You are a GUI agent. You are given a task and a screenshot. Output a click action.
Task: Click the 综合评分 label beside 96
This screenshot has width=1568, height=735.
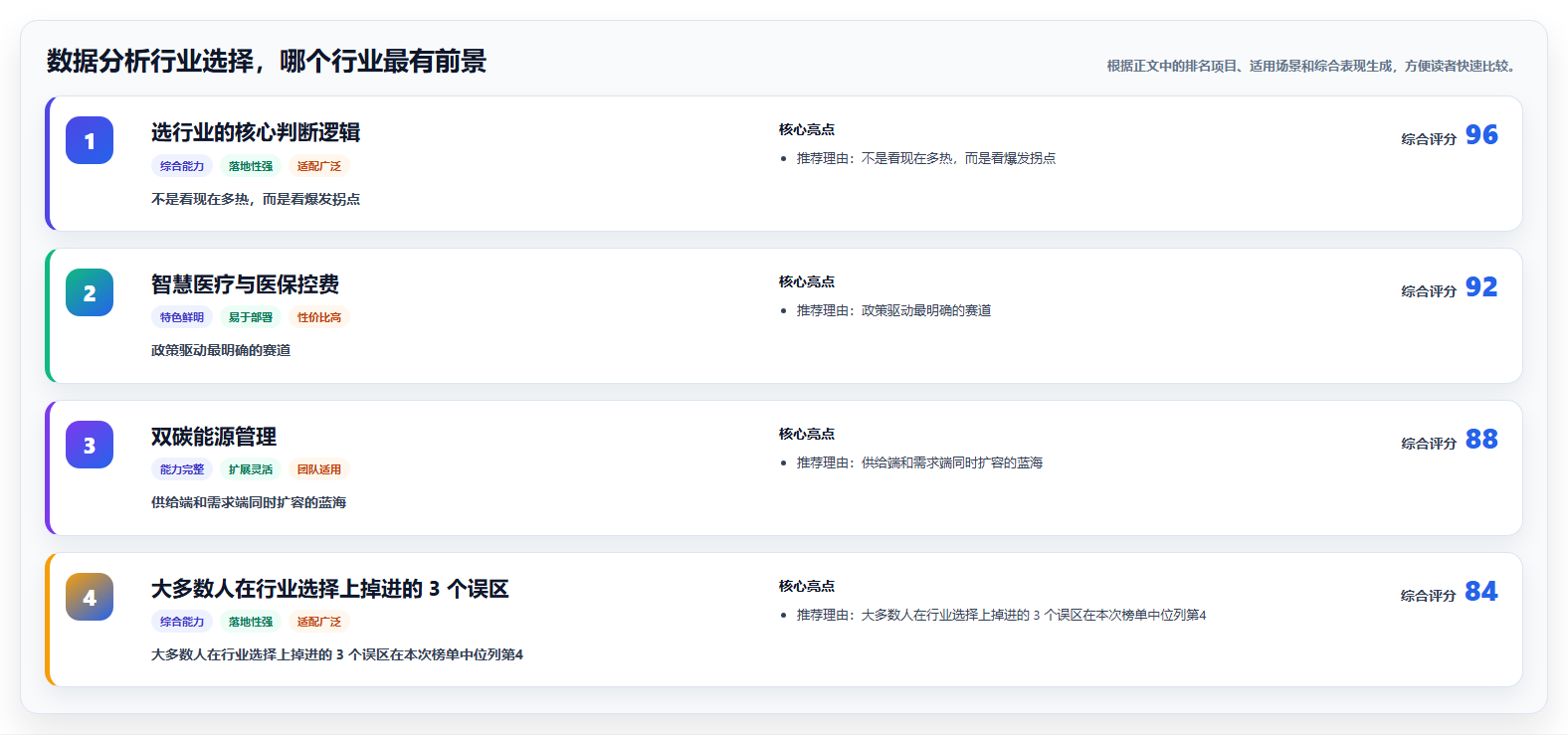click(x=1429, y=139)
